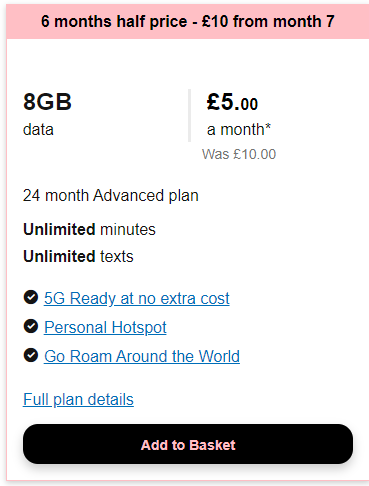This screenshot has width=369, height=486.
Task: Follow the Personal Hotspot link
Action: click(105, 327)
